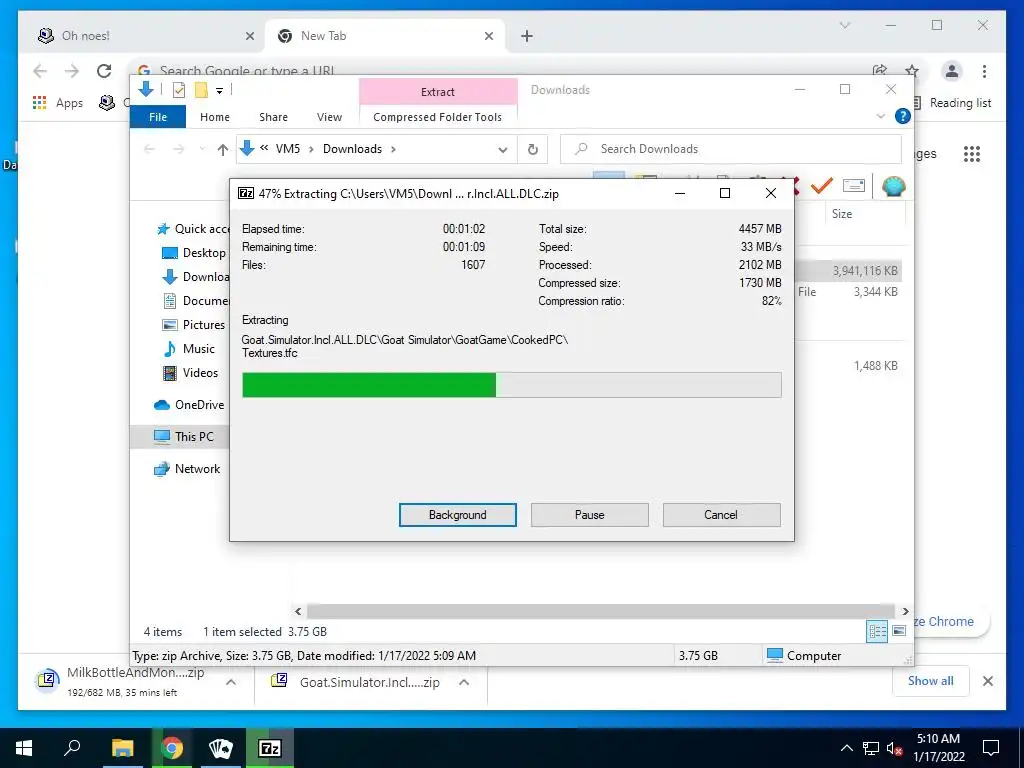Open Pictures in navigation pane
This screenshot has height=768, width=1024.
[193, 325]
